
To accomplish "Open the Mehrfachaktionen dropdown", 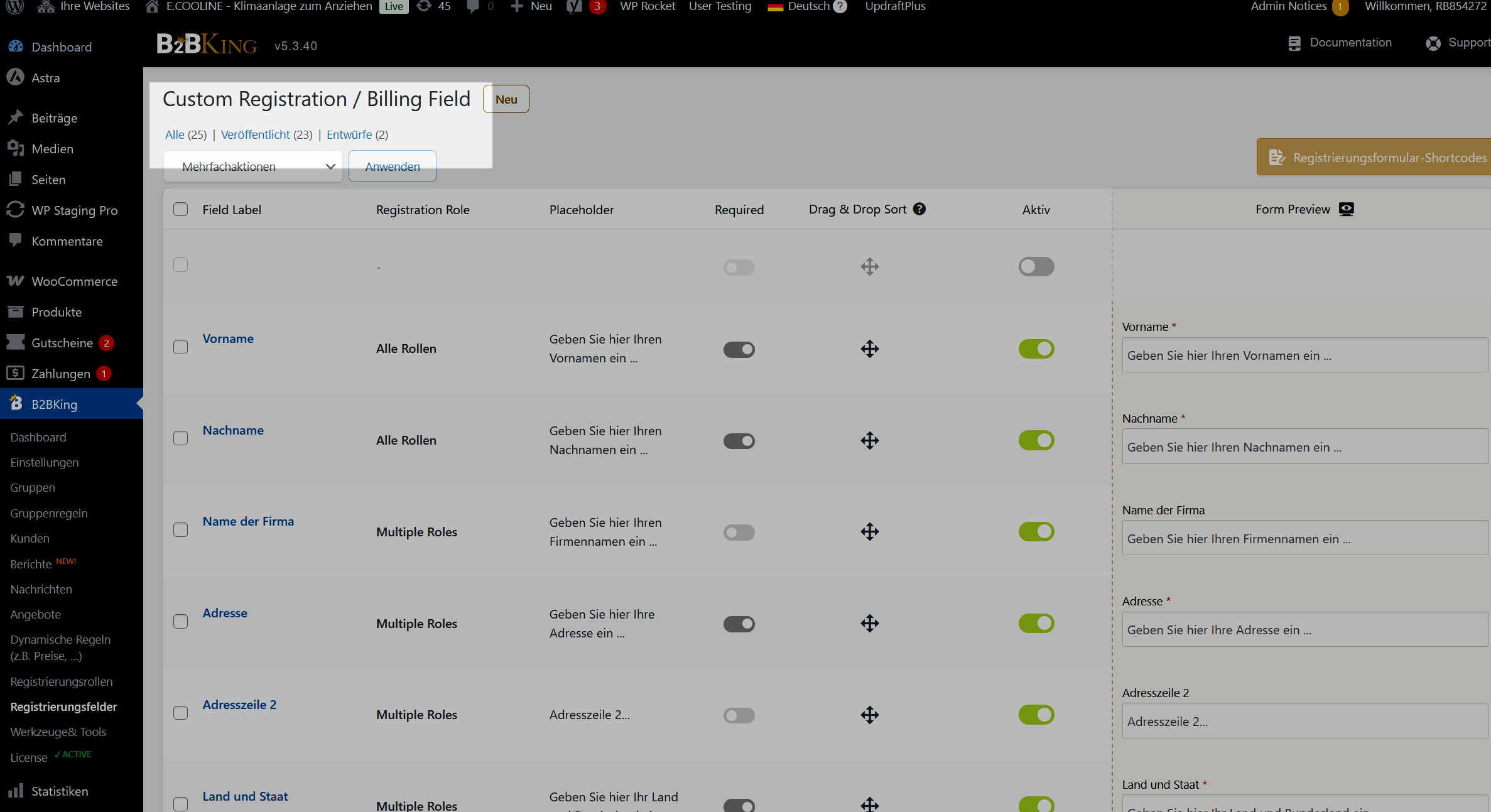I will tap(253, 166).
